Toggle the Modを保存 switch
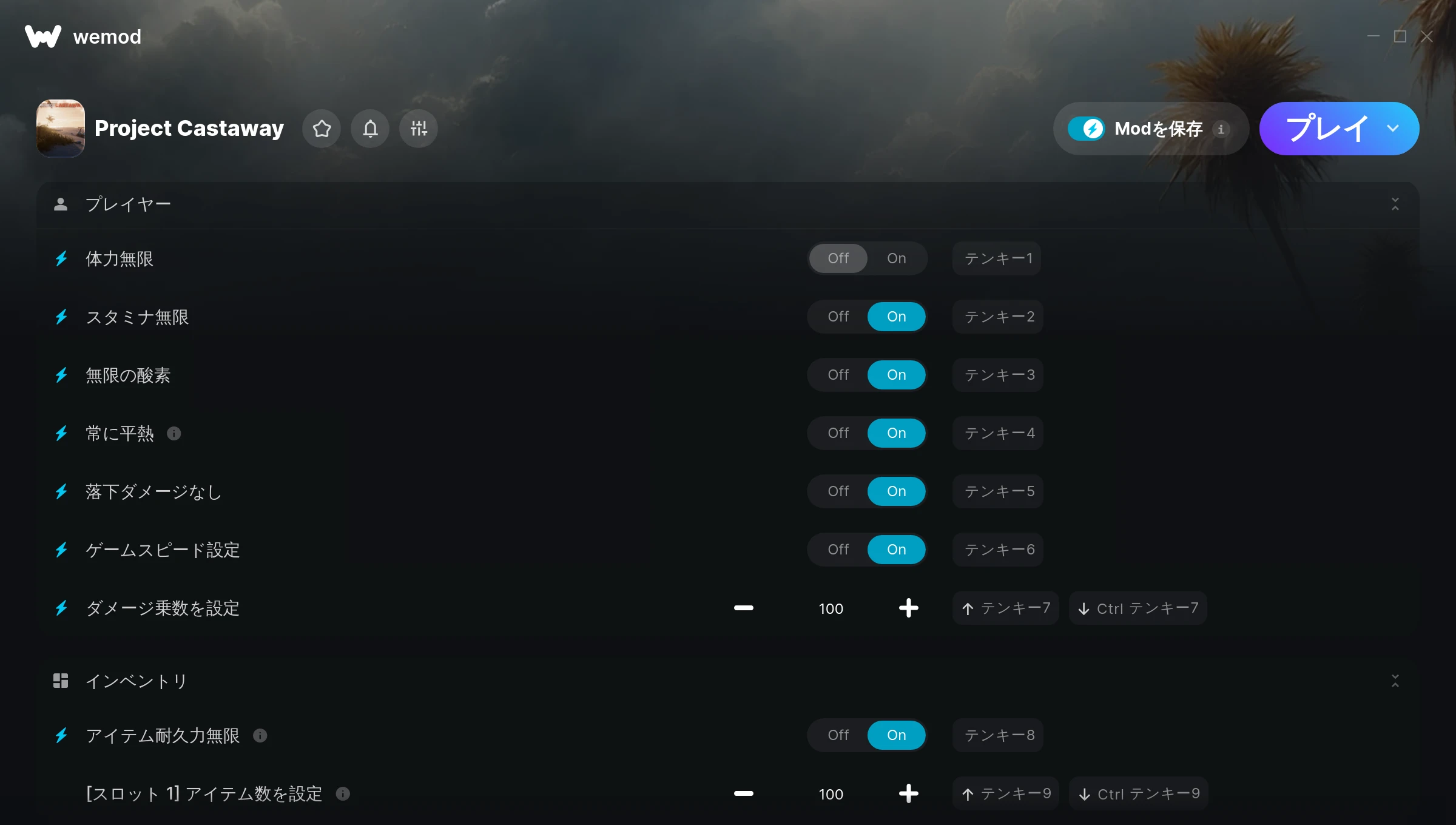This screenshot has height=825, width=1456. tap(1086, 129)
